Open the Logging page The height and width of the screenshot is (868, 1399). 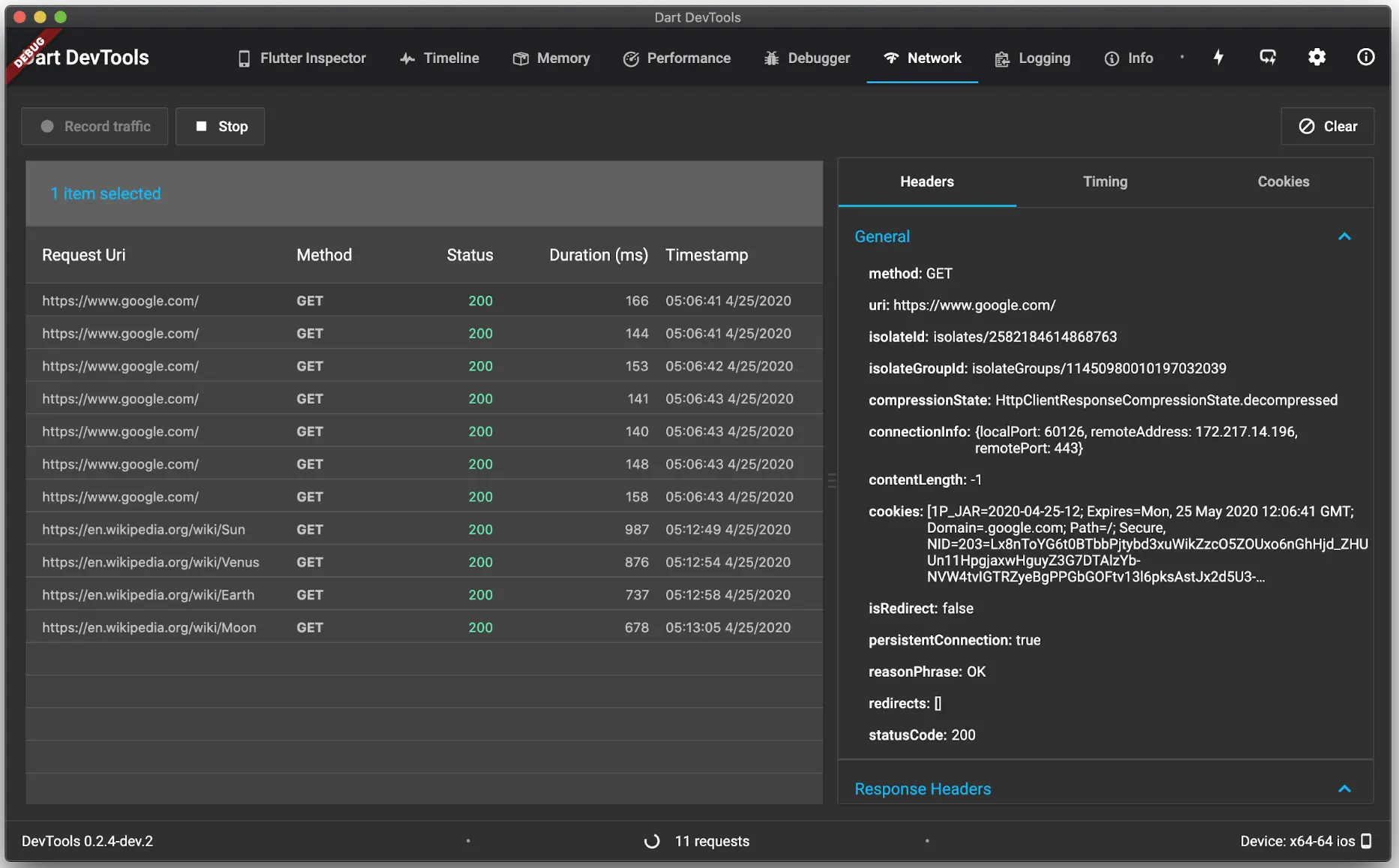[x=1033, y=59]
